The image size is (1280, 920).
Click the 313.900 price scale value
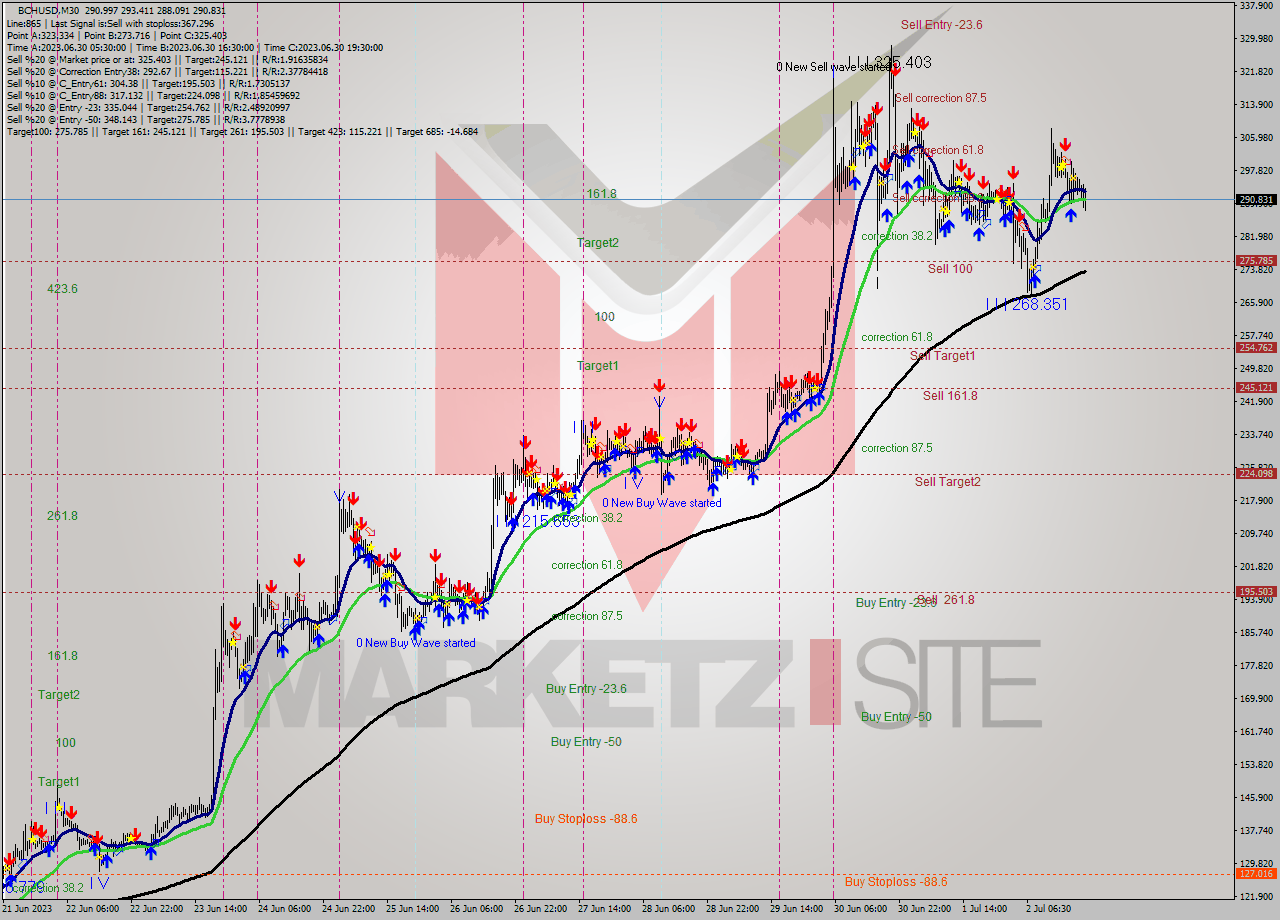click(1257, 105)
